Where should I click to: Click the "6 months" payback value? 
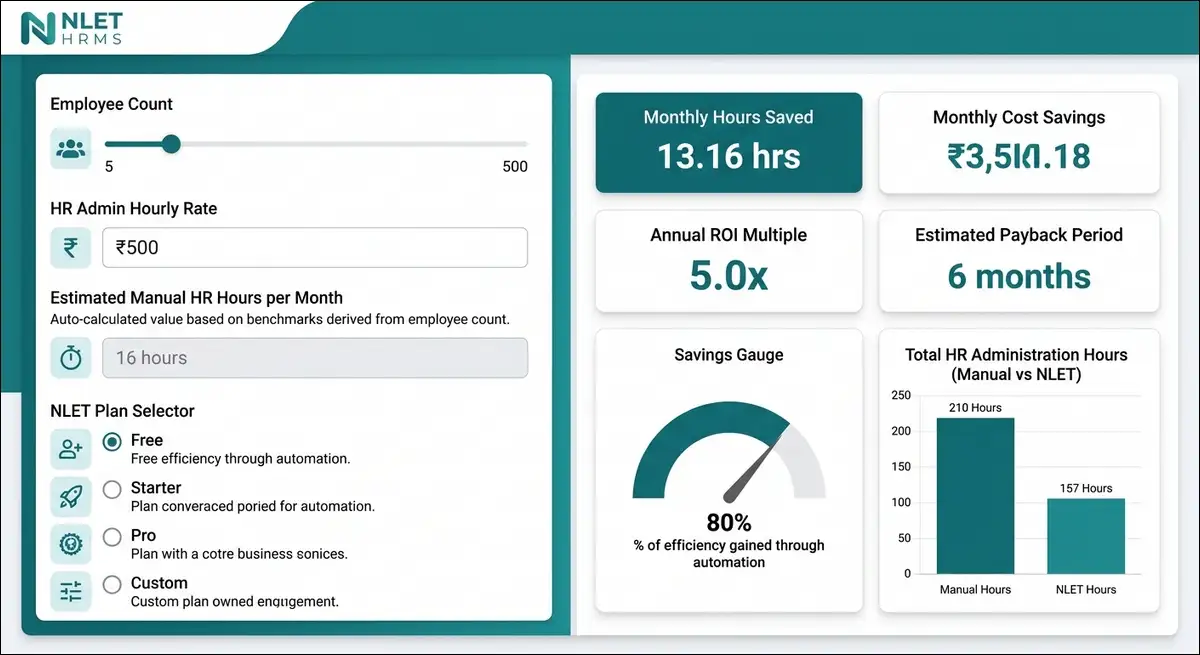(1019, 276)
